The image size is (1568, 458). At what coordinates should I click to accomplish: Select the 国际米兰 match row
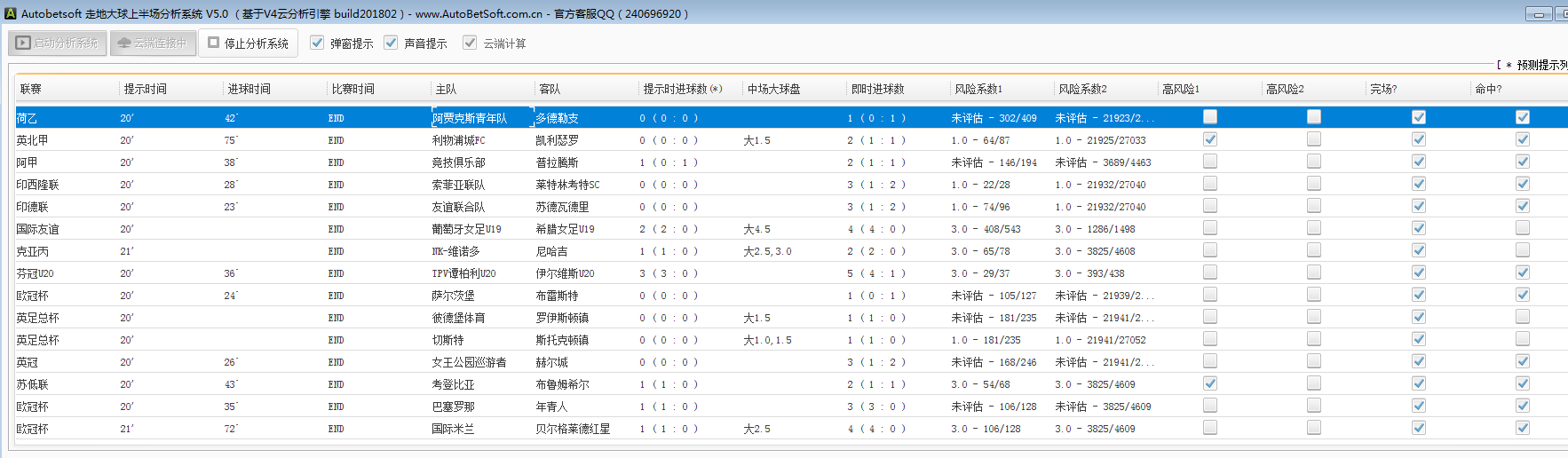[x=455, y=429]
